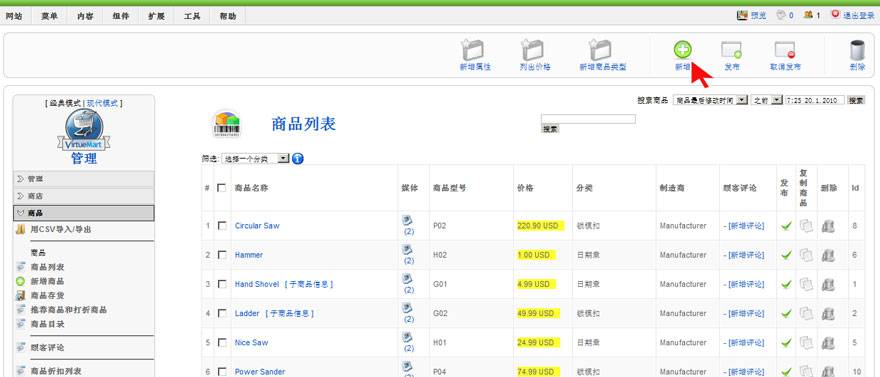Open the 之前 before/after dropdown
The width and height of the screenshot is (880, 377).
[767, 100]
